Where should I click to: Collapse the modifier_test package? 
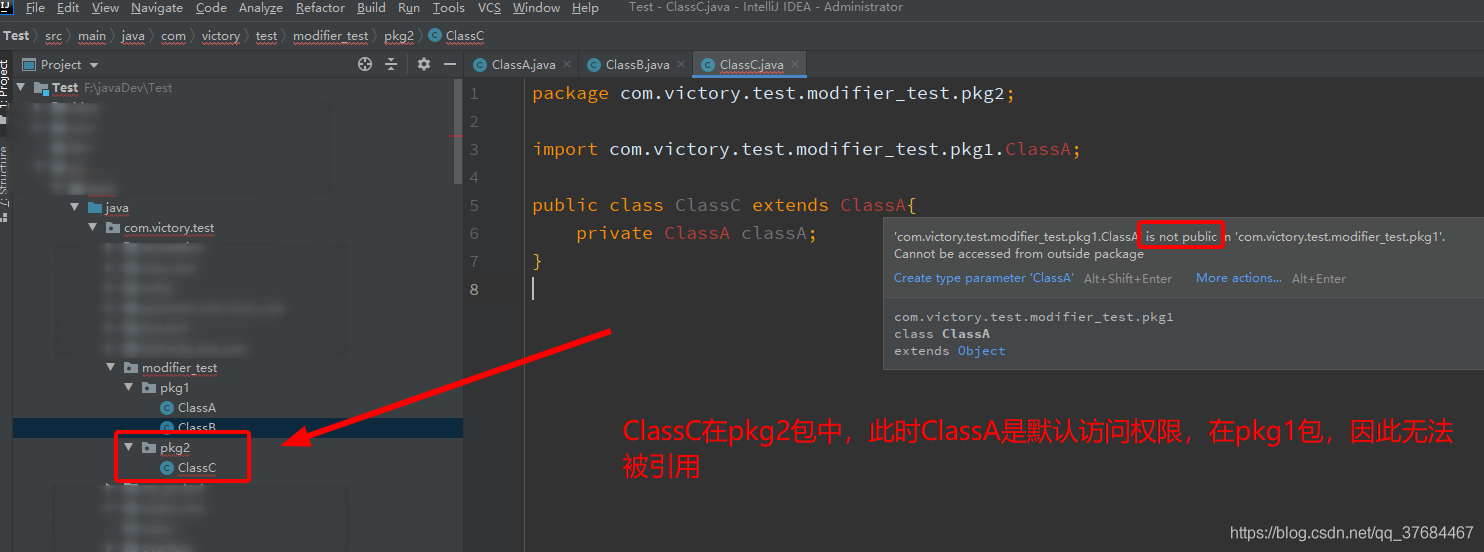[111, 368]
